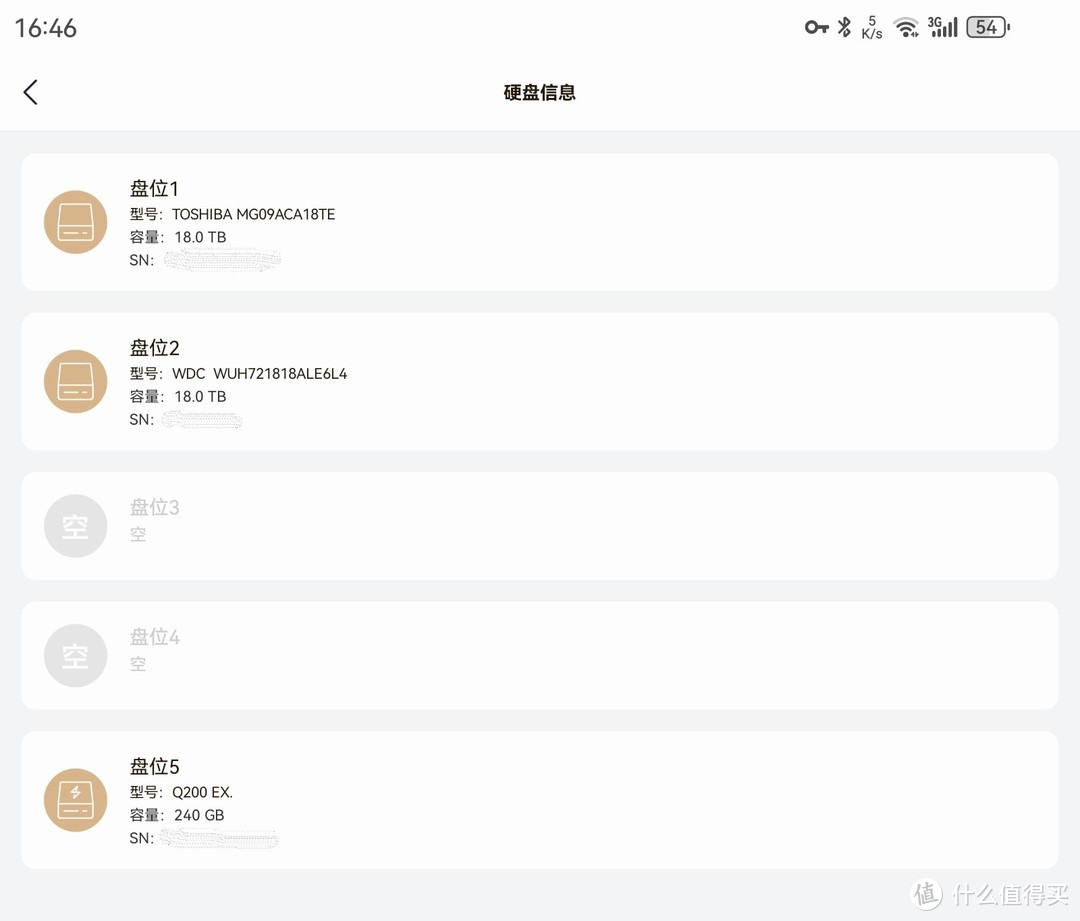Tap the empty bay 4 circle icon
Viewport: 1080px width, 921px height.
pos(75,655)
